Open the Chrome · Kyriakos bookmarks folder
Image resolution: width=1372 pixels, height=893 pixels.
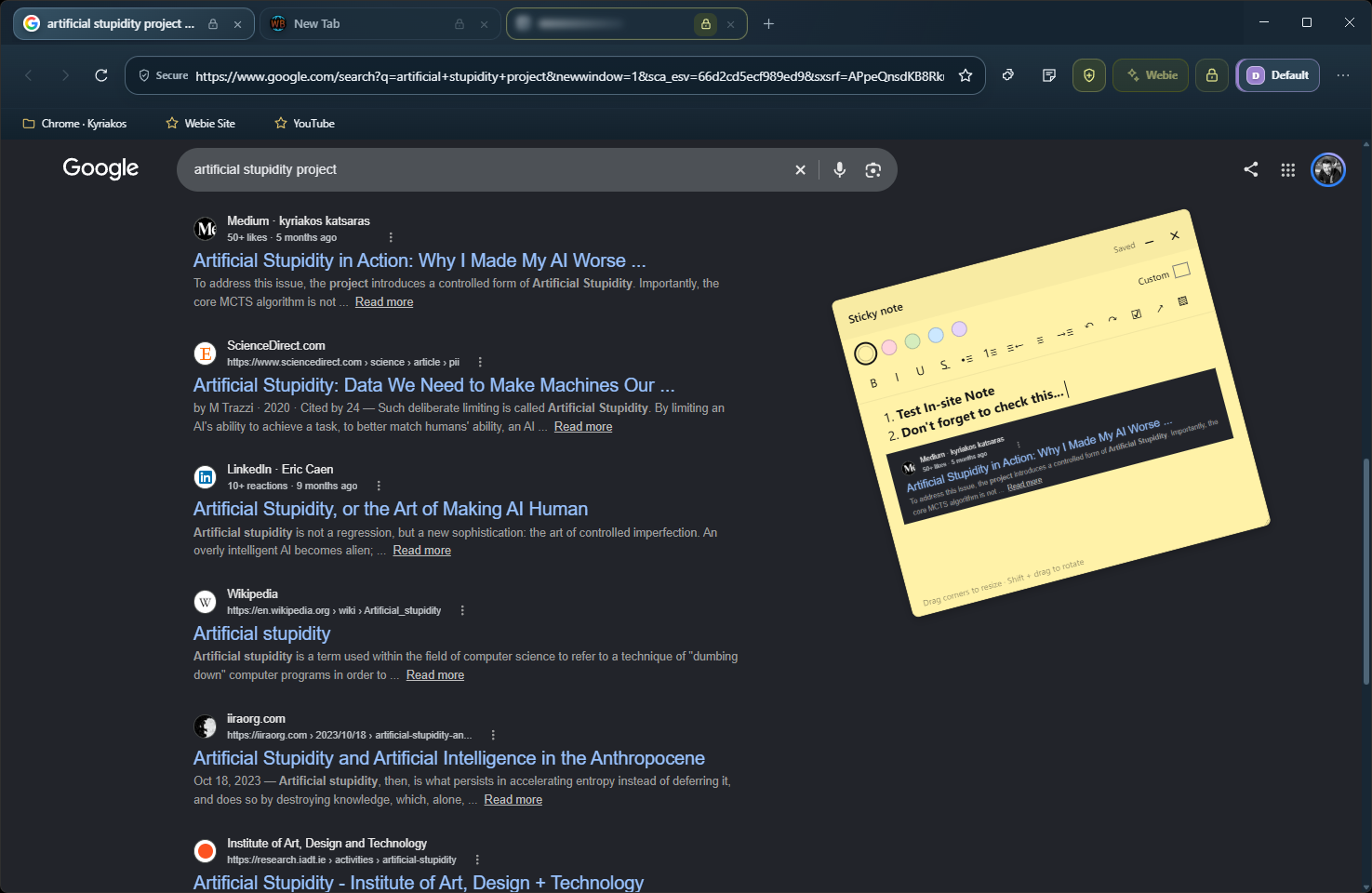click(x=74, y=123)
